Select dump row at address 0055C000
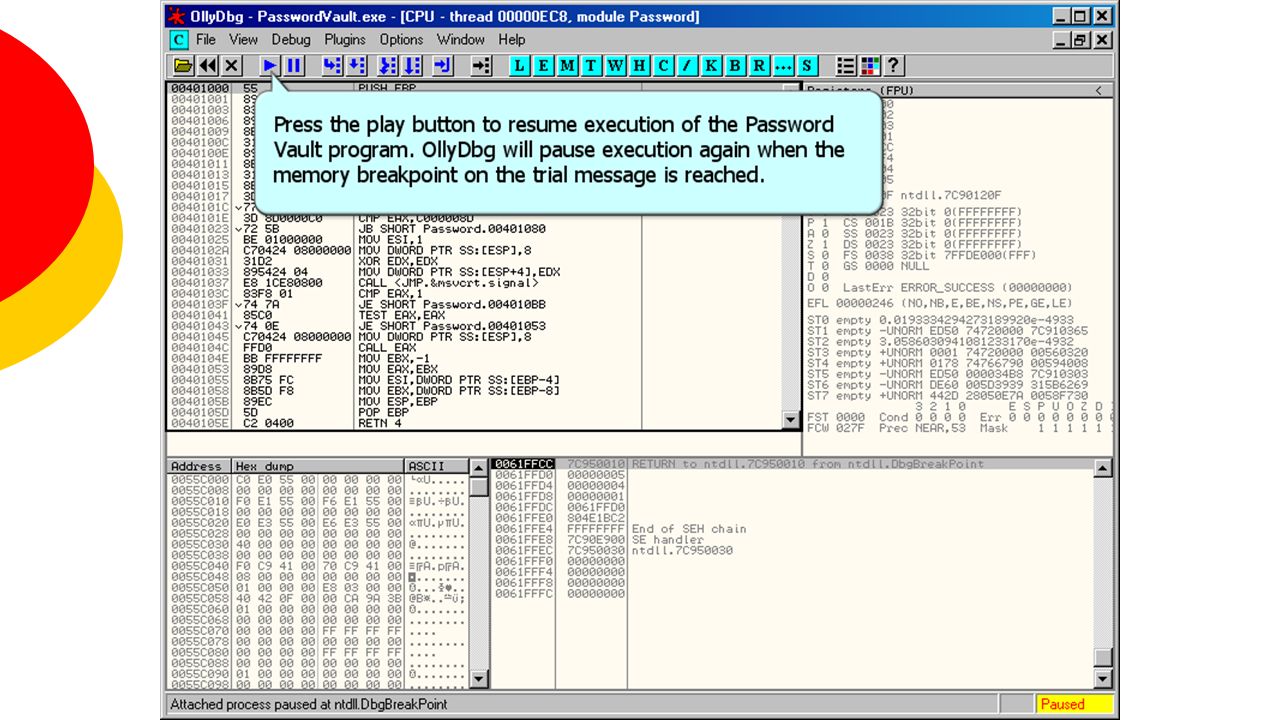 tap(318, 479)
